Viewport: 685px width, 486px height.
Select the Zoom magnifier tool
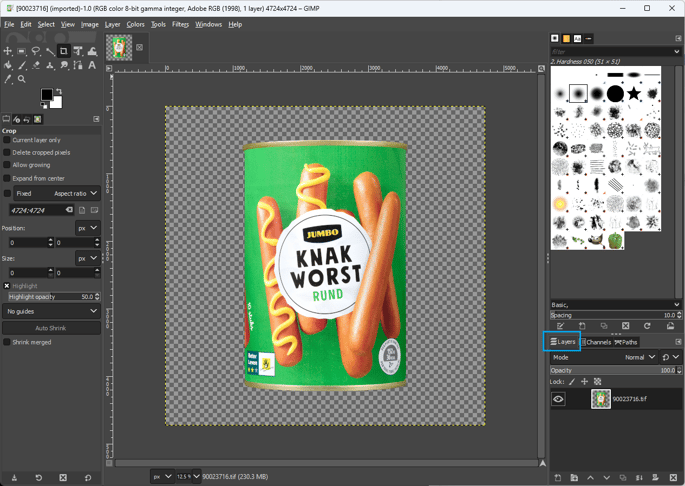coord(21,79)
